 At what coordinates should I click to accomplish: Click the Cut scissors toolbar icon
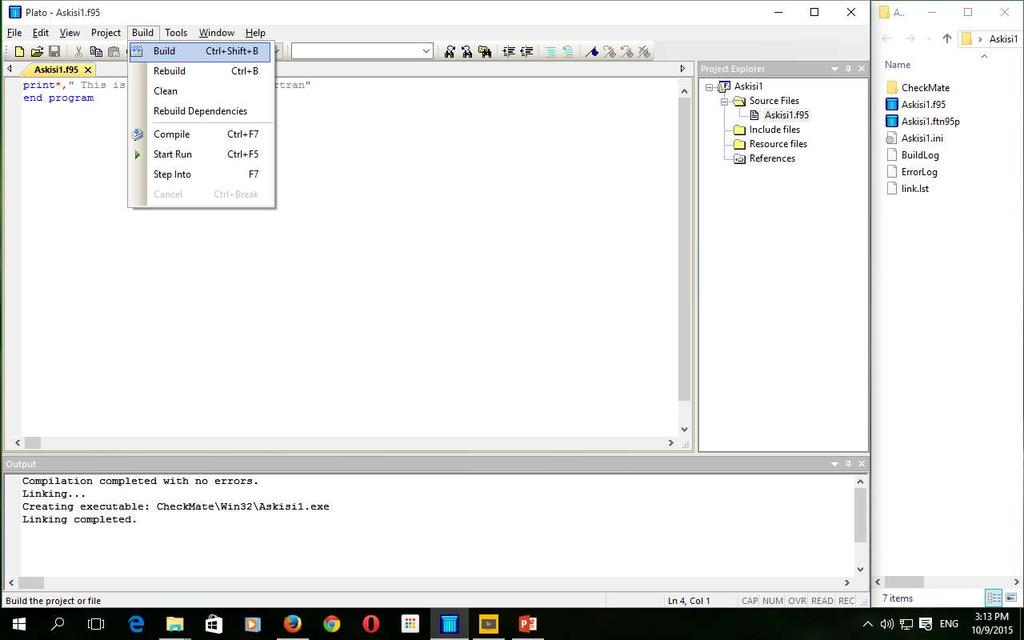pyautogui.click(x=78, y=52)
